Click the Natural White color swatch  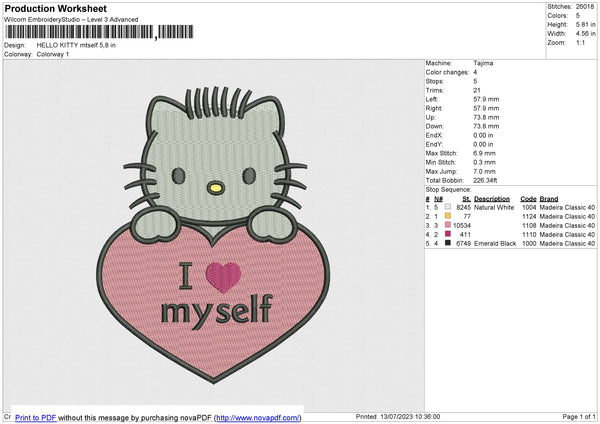tap(448, 207)
